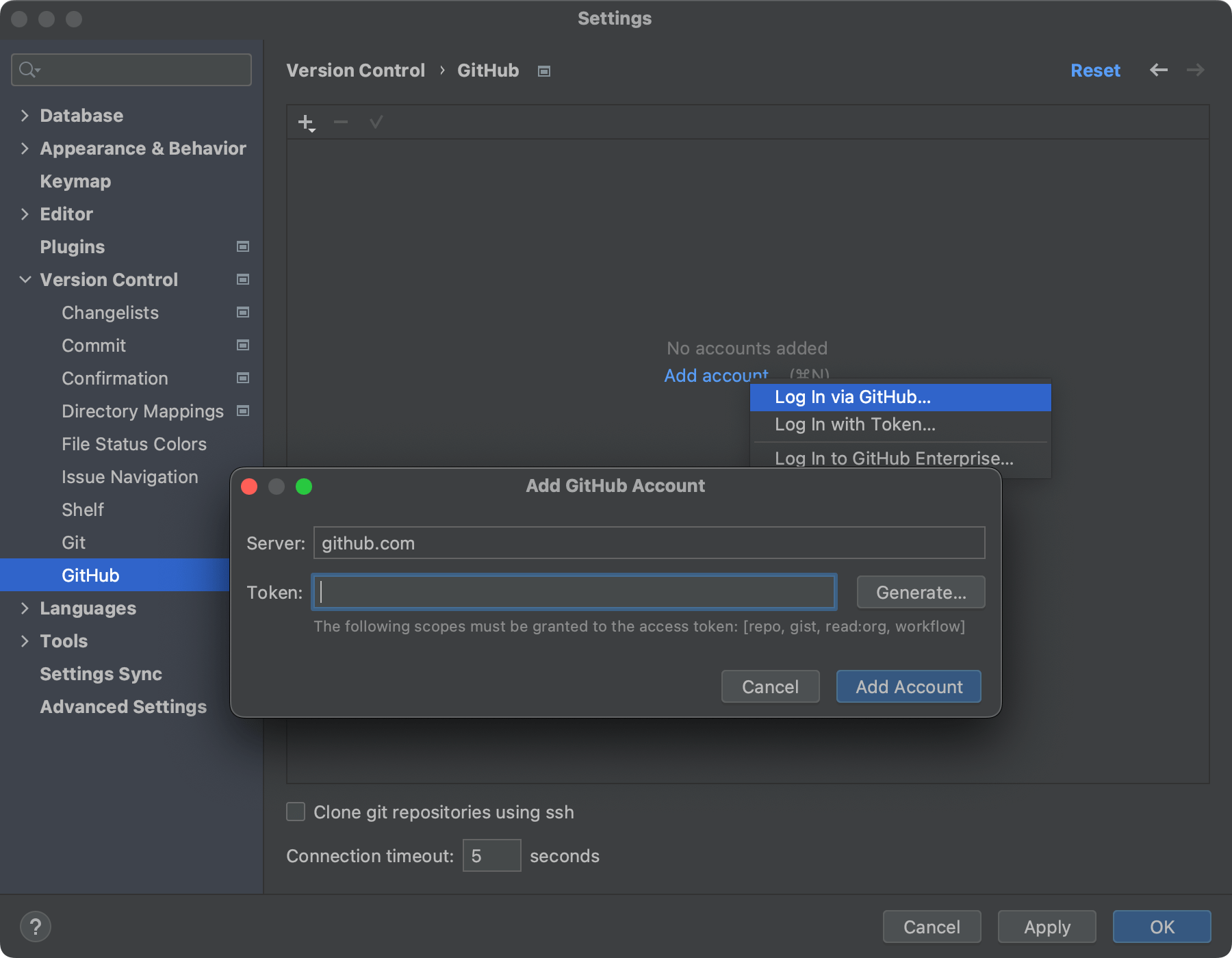This screenshot has width=1232, height=958.
Task: Click the square icon beside Version Control
Action: [x=242, y=279]
